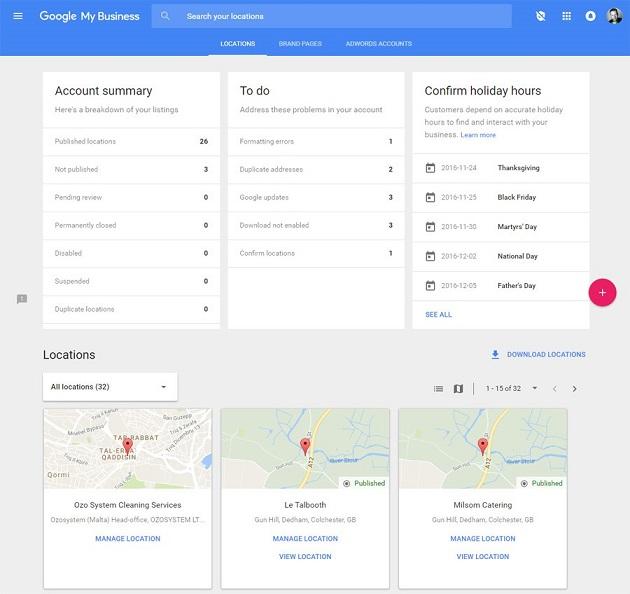
Task: Open Duplicate addresses to-do
Action: 316,169
